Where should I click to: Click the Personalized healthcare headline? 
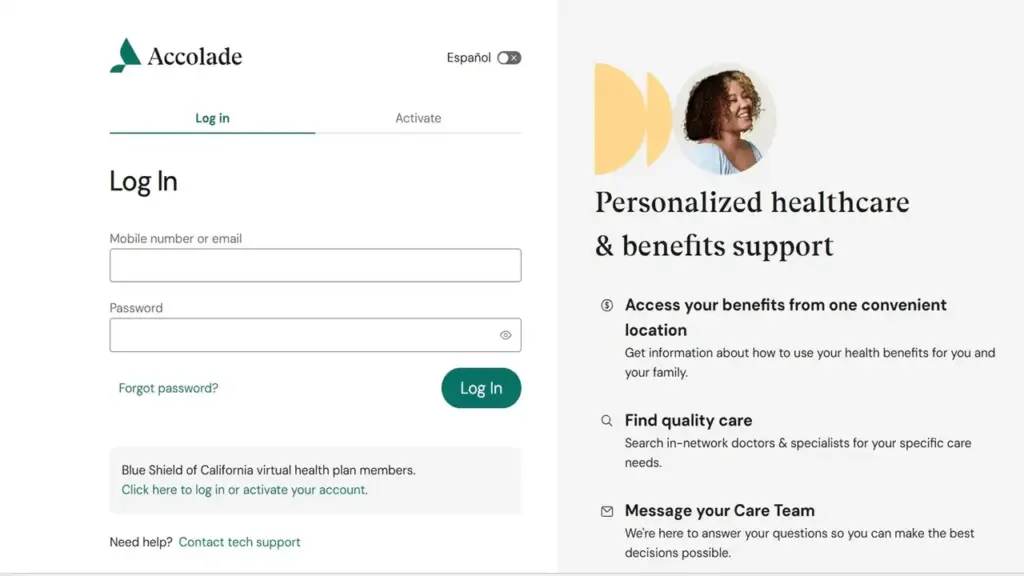tap(752, 223)
